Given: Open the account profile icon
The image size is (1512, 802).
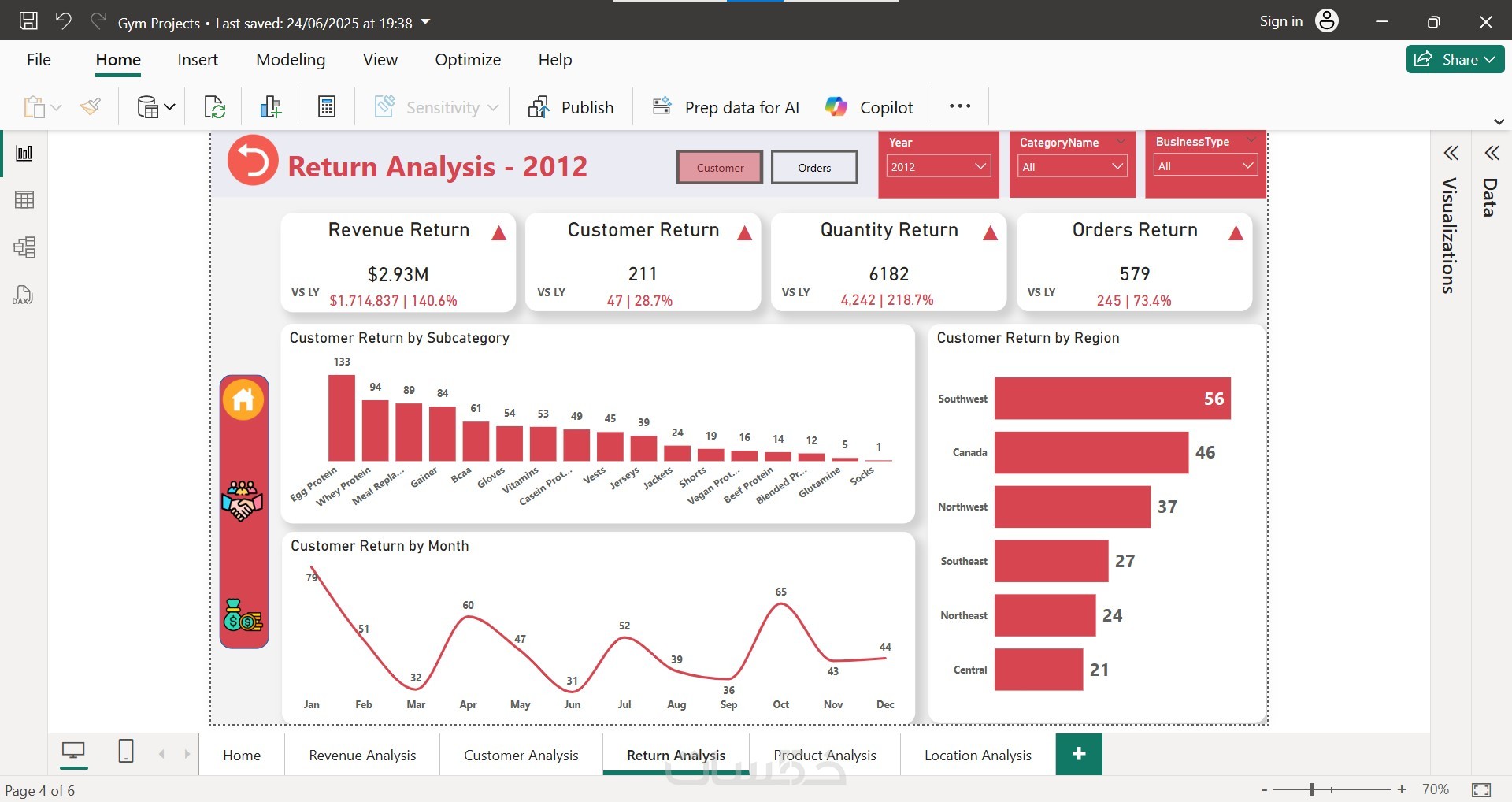Looking at the screenshot, I should point(1327,21).
